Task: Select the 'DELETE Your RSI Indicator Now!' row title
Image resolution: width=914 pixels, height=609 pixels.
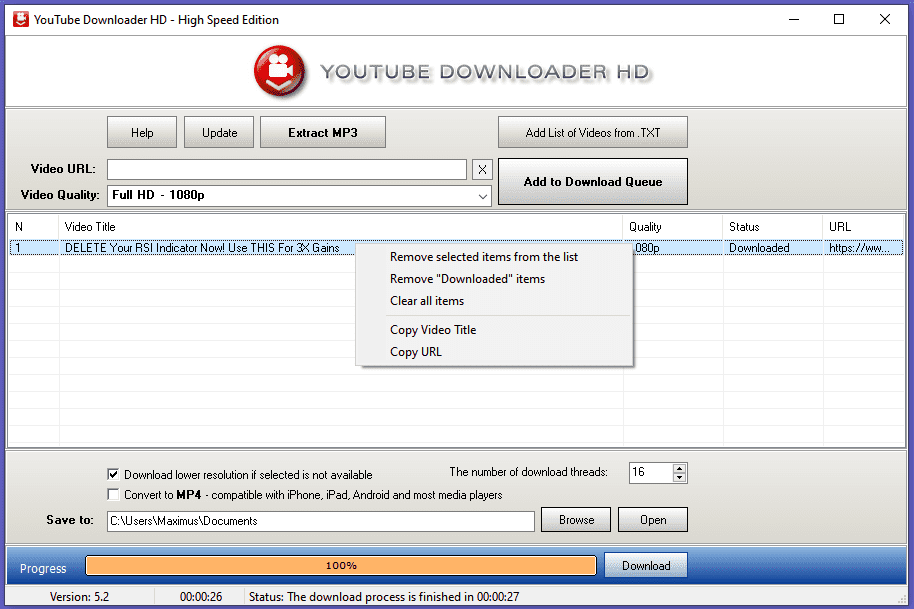Action: tap(202, 248)
